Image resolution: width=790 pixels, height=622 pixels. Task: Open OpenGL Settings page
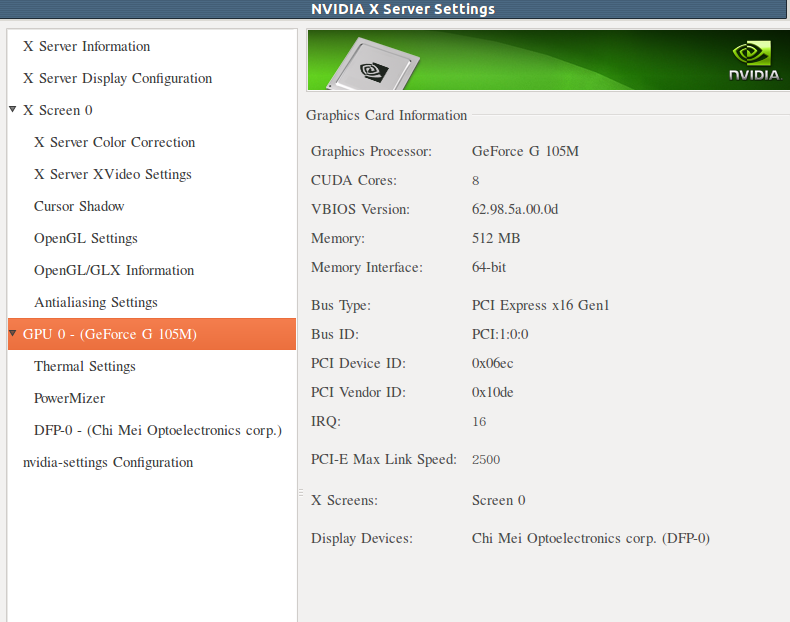[86, 238]
